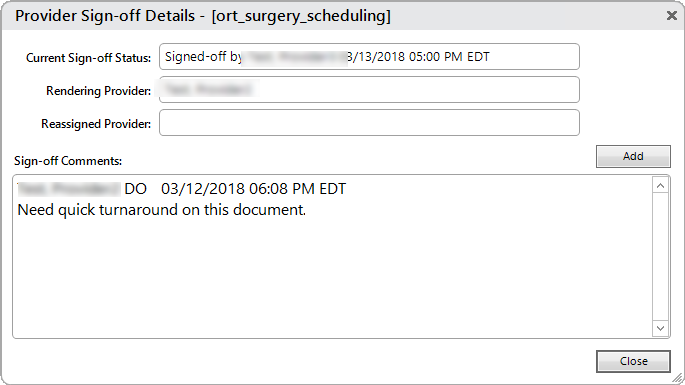This screenshot has height=385, width=685.
Task: Click the [ort_surgery_scheduling] text in the title
Action: 301,16
